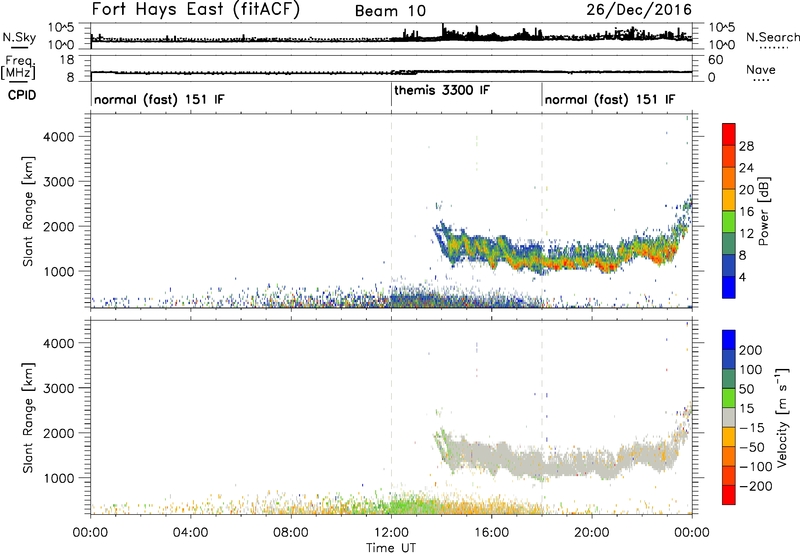Click the '28' tick of the power colorbar
Image resolution: width=800 pixels, height=554 pixels.
[x=746, y=146]
